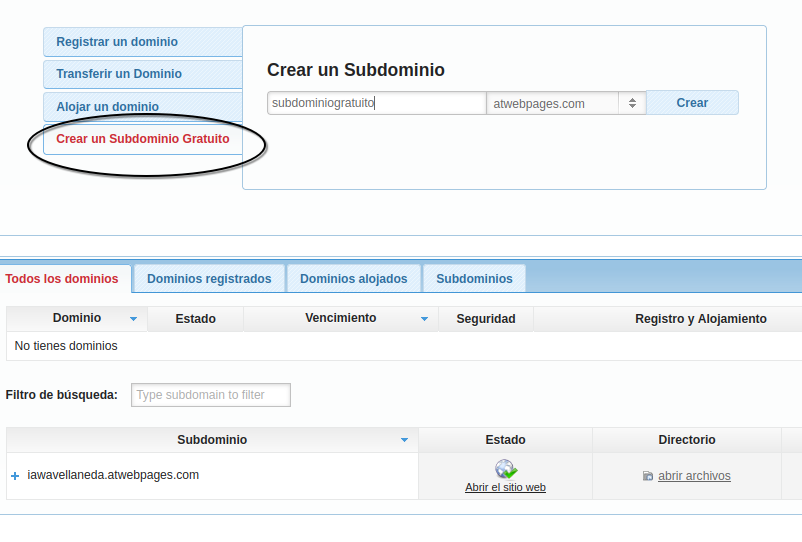Select the Subdominios tab
Viewport: 802px width, 542px height.
tap(474, 279)
